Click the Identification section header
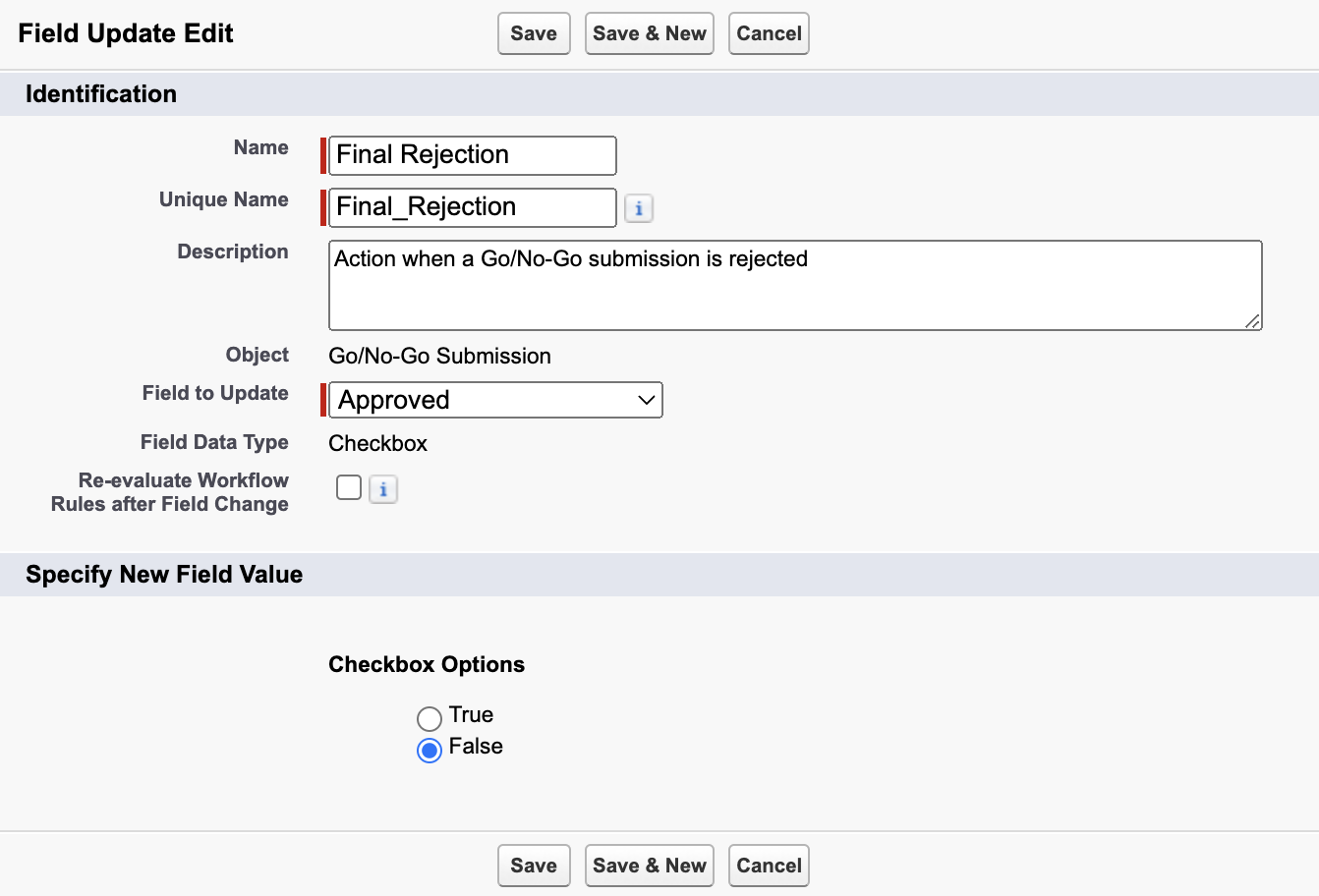This screenshot has height=896, width=1319. 101,94
